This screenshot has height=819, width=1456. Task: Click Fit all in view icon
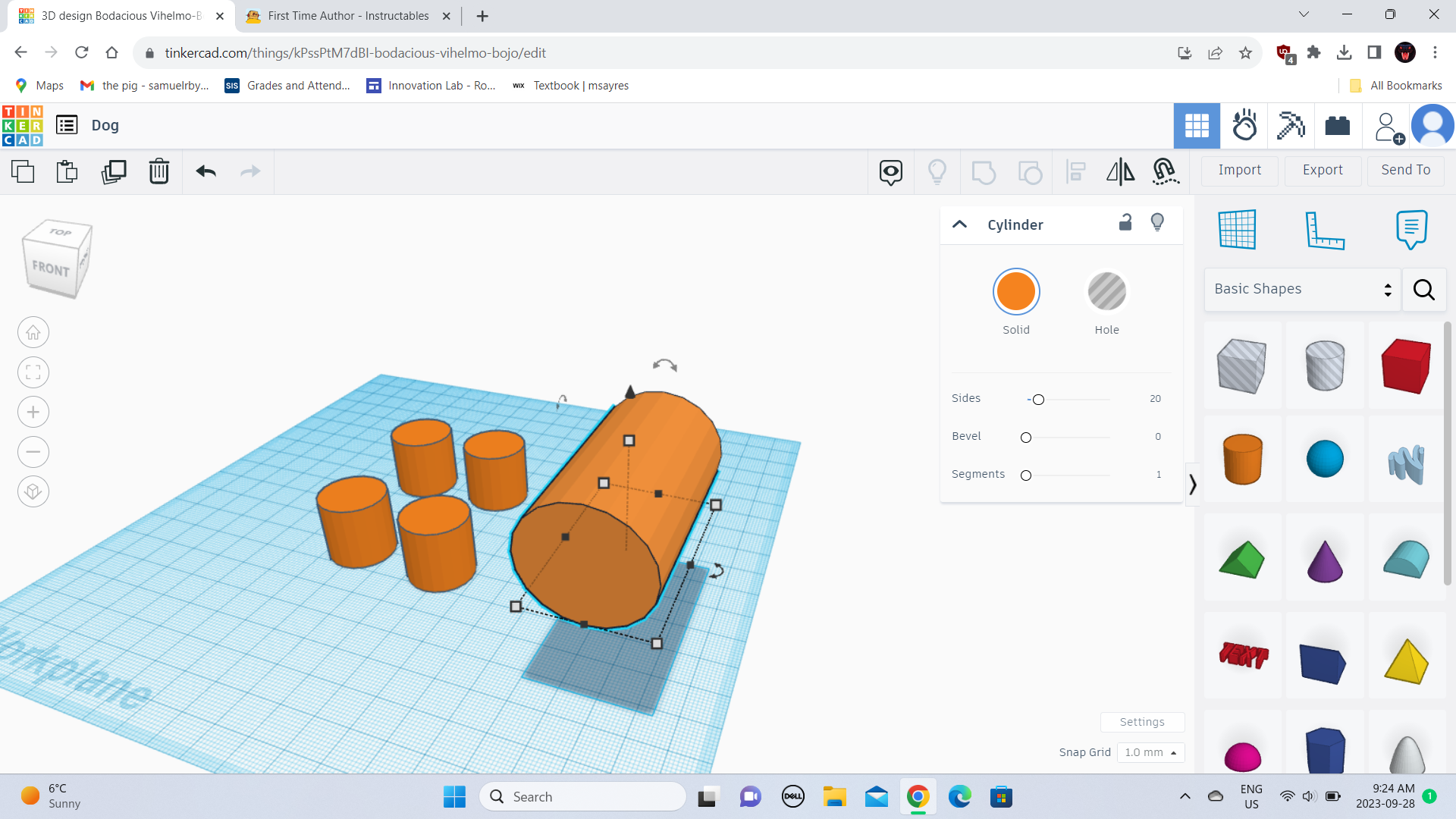(33, 372)
